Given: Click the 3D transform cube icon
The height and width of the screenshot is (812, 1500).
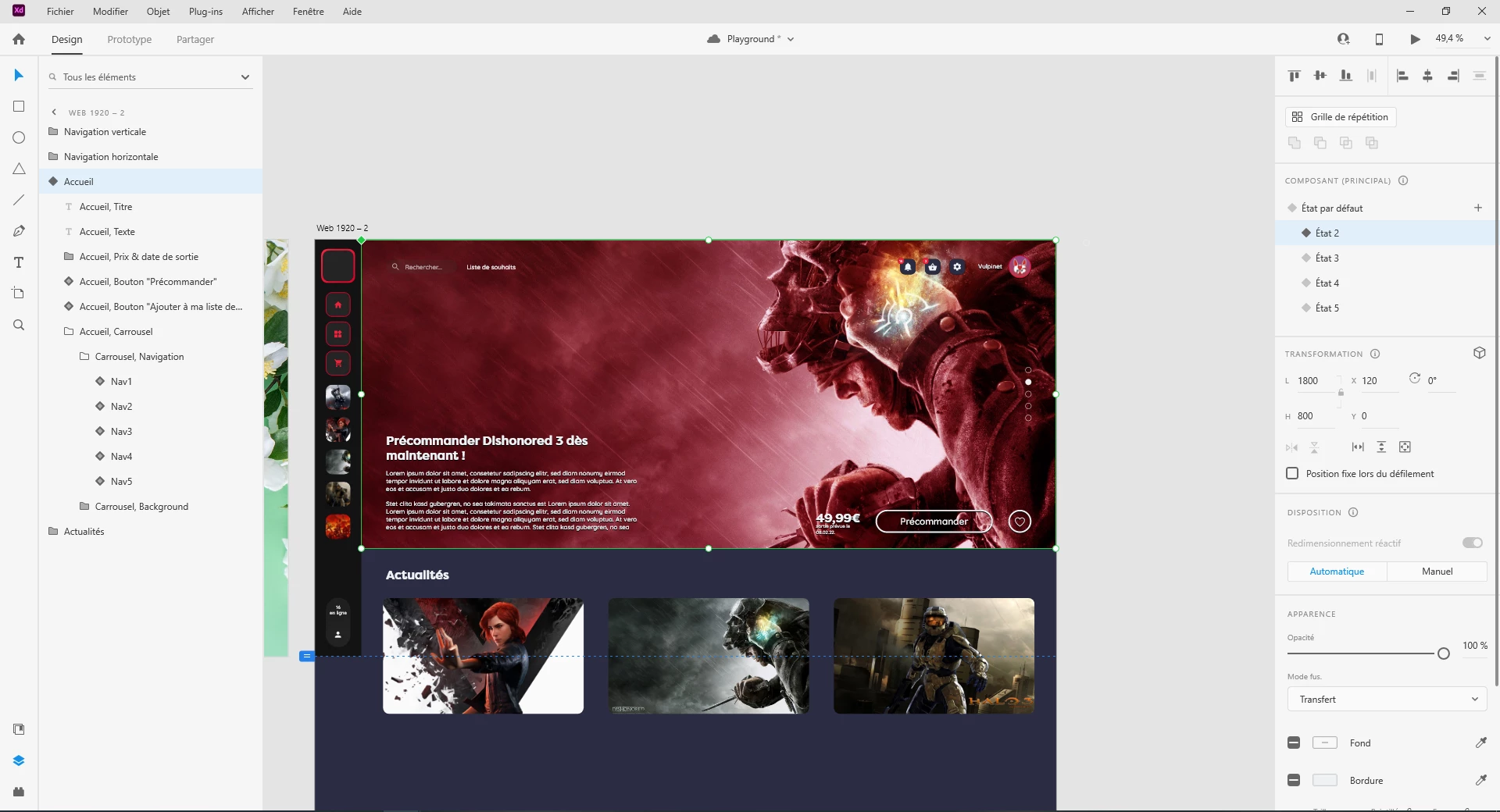Looking at the screenshot, I should (x=1480, y=353).
